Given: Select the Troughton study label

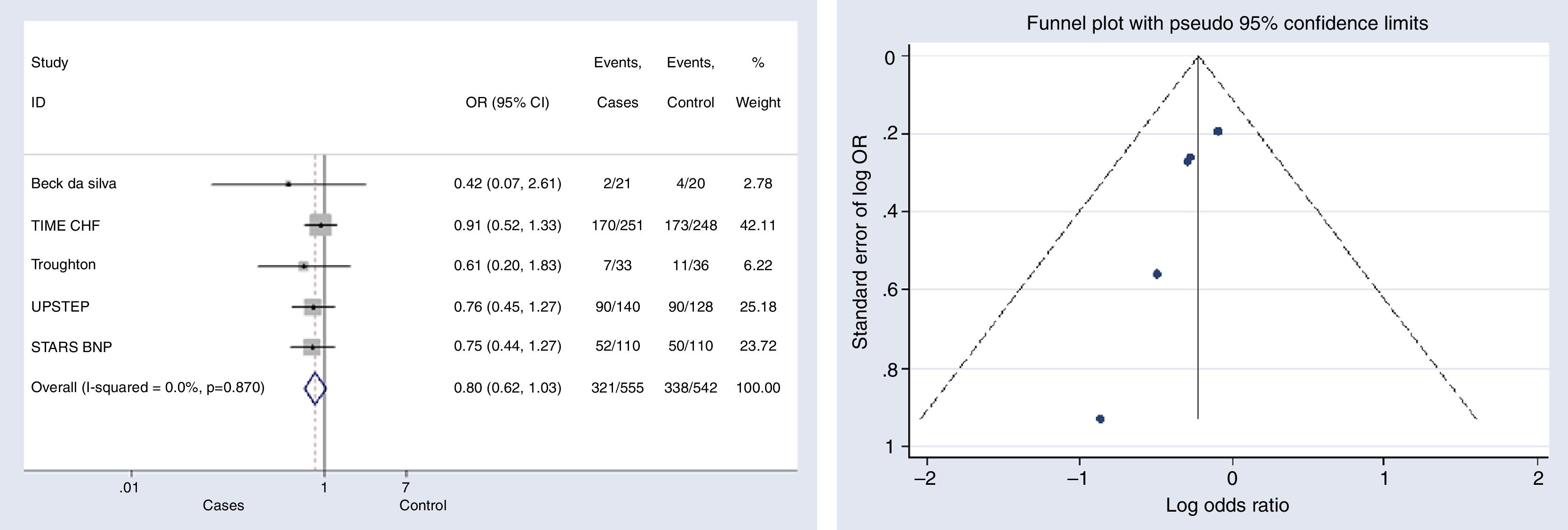Looking at the screenshot, I should point(64,265).
